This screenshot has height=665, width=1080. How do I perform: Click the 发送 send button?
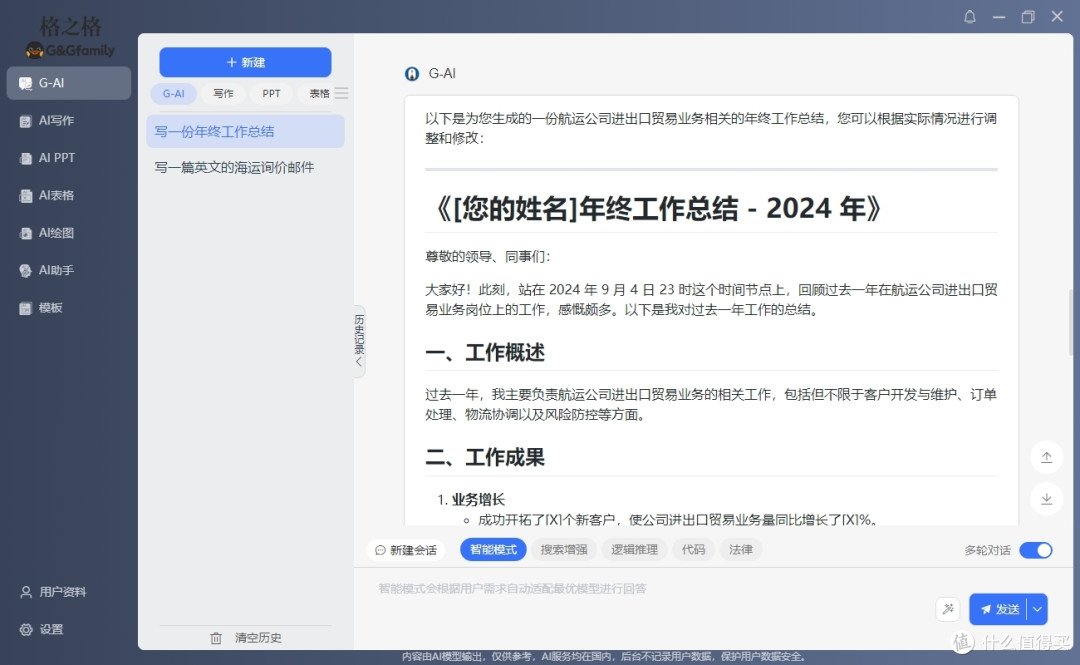tap(999, 609)
